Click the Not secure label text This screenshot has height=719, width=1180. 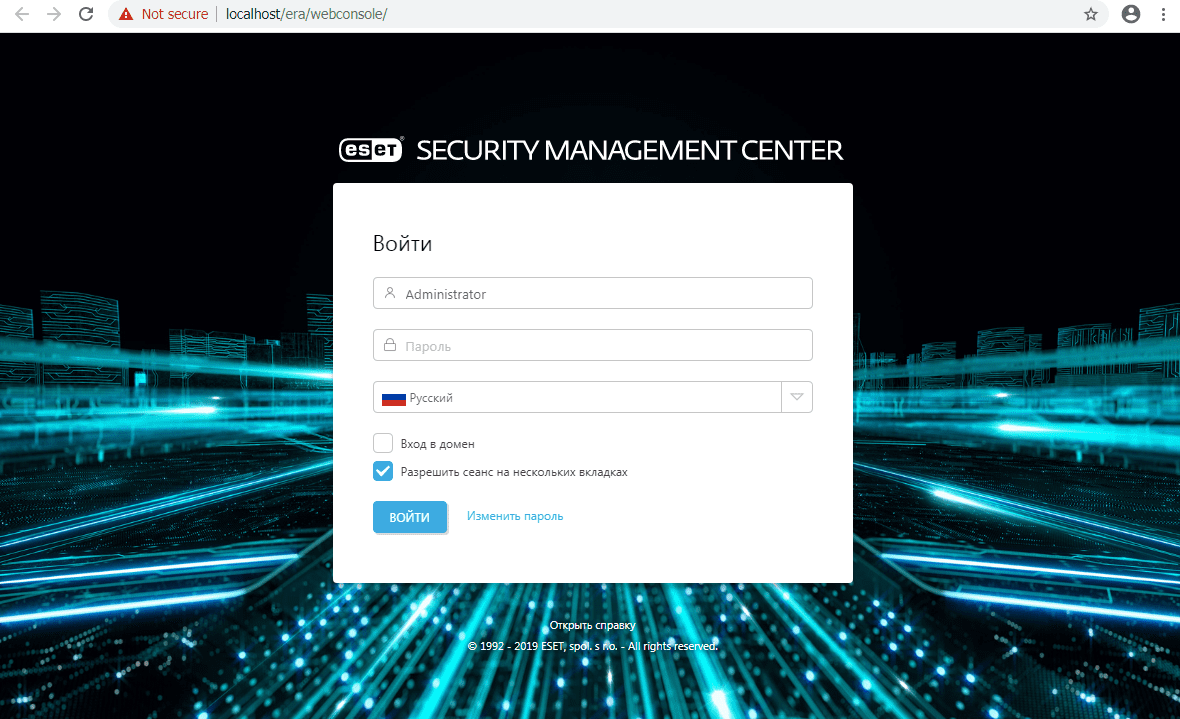click(175, 14)
